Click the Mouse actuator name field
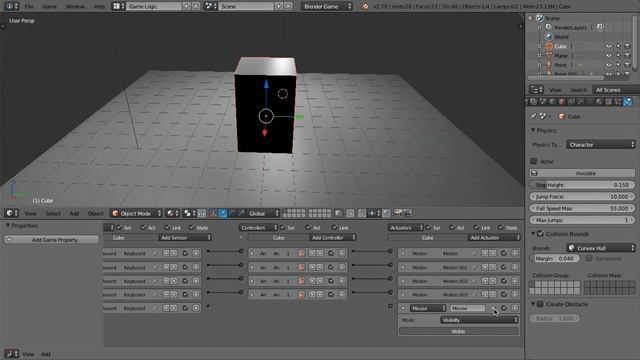Screen dimensions: 640x360 click(x=467, y=308)
